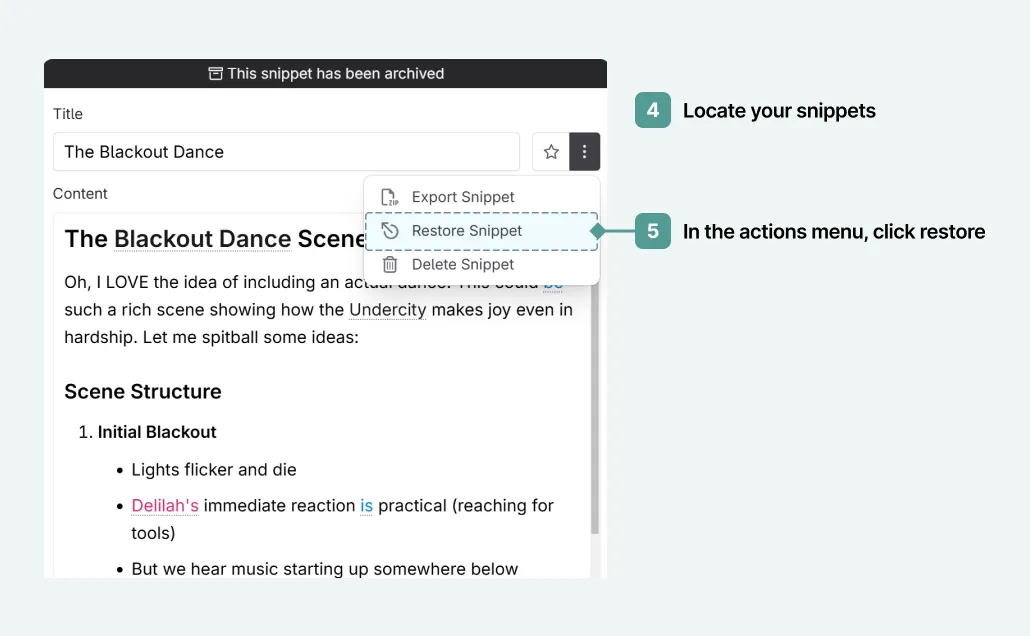1030x636 pixels.
Task: Click the trash icon beside Delete Snippet
Action: pyautogui.click(x=390, y=264)
